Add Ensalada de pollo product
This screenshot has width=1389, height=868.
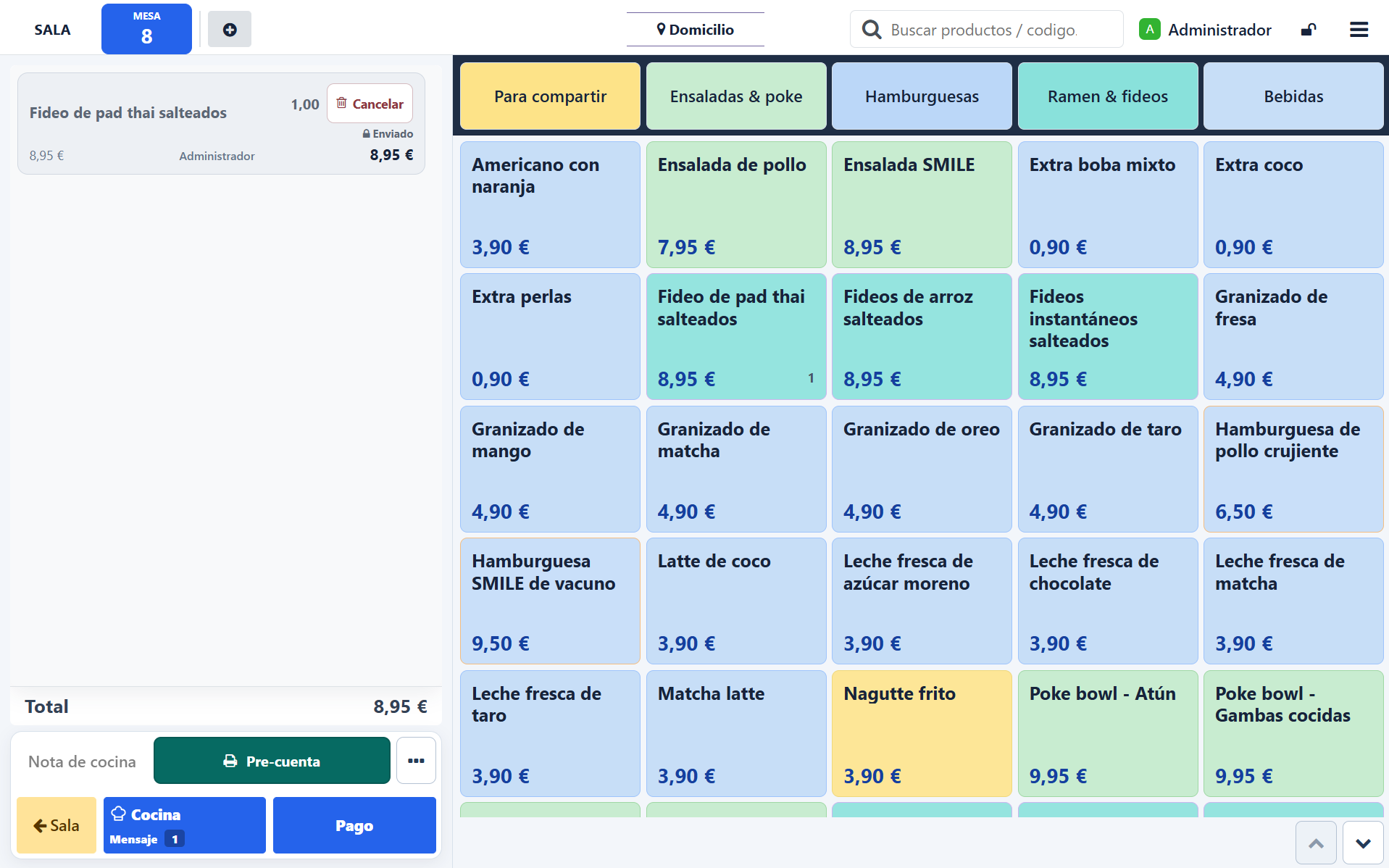point(736,205)
